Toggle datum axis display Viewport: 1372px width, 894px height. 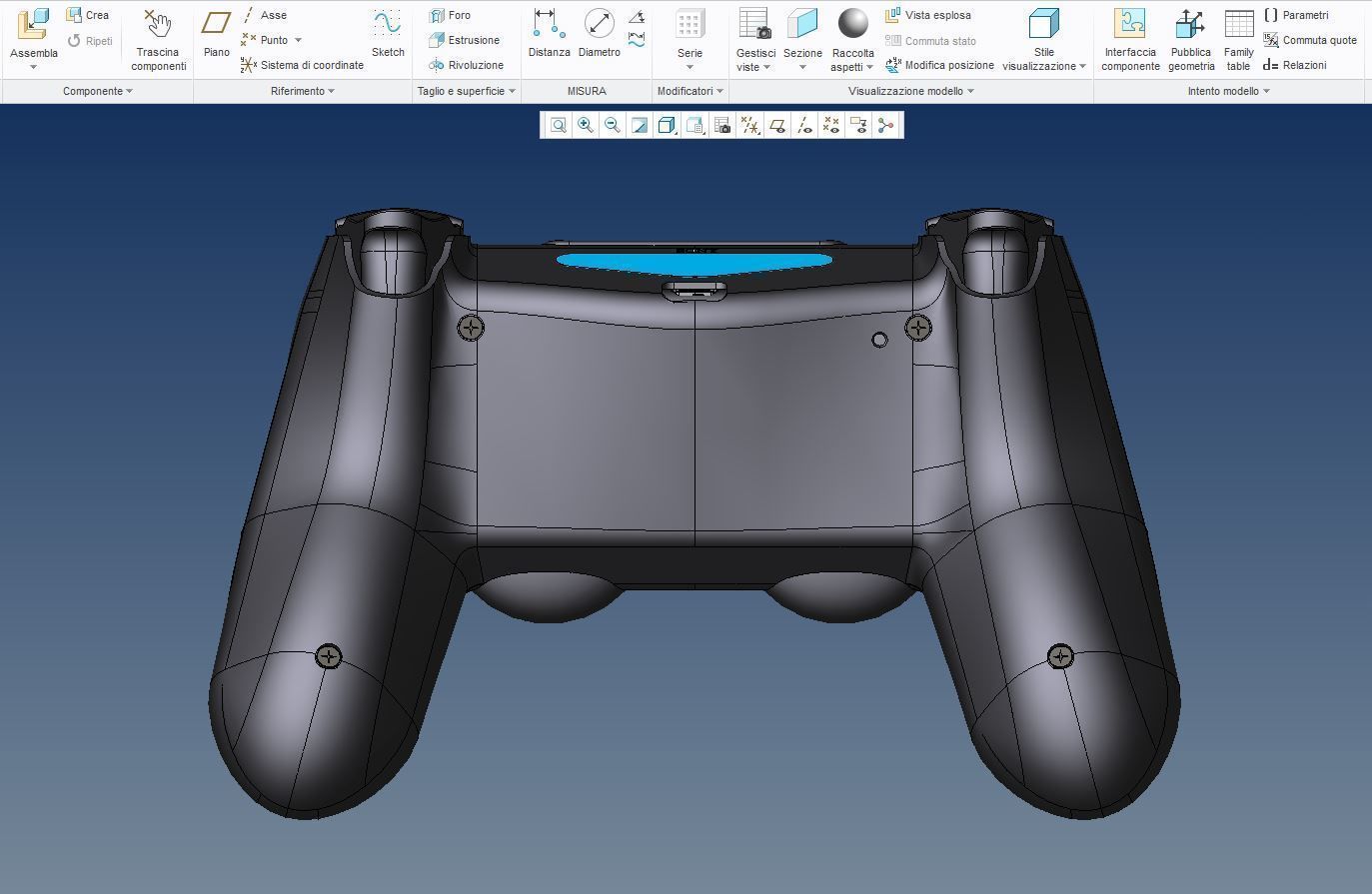(x=804, y=125)
